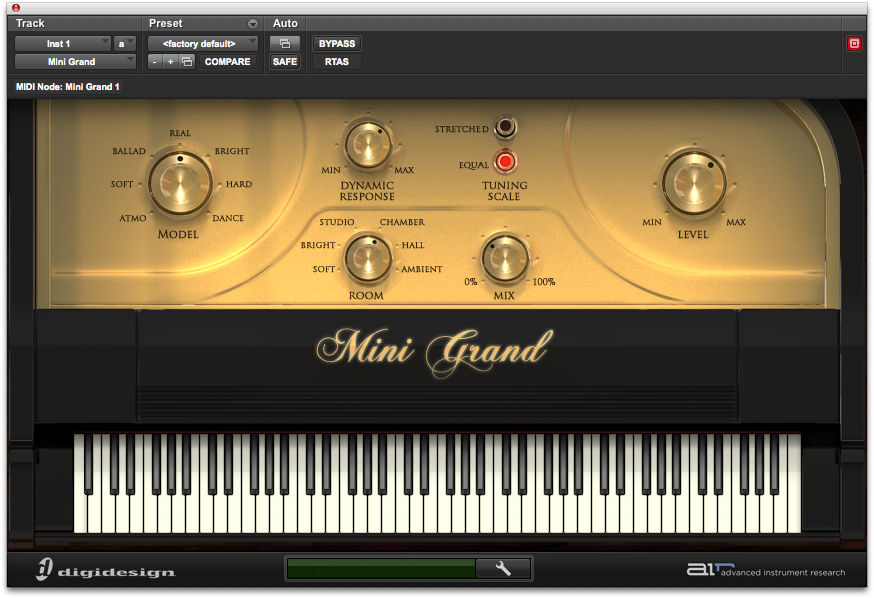Click the SOFT model label beside MODEL knob
This screenshot has height=598, width=874.
122,184
